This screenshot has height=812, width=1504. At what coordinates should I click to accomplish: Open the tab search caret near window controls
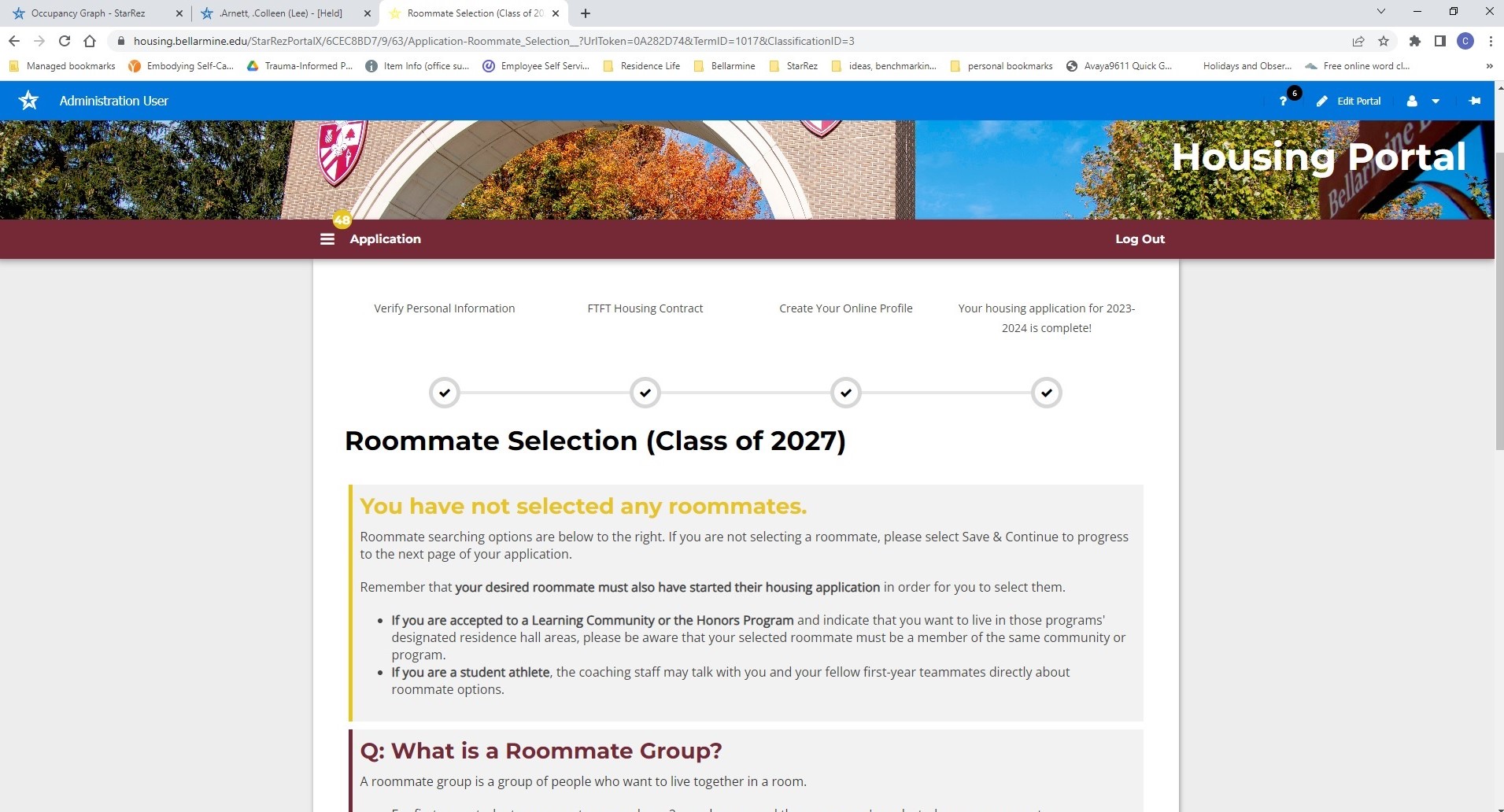click(x=1381, y=11)
